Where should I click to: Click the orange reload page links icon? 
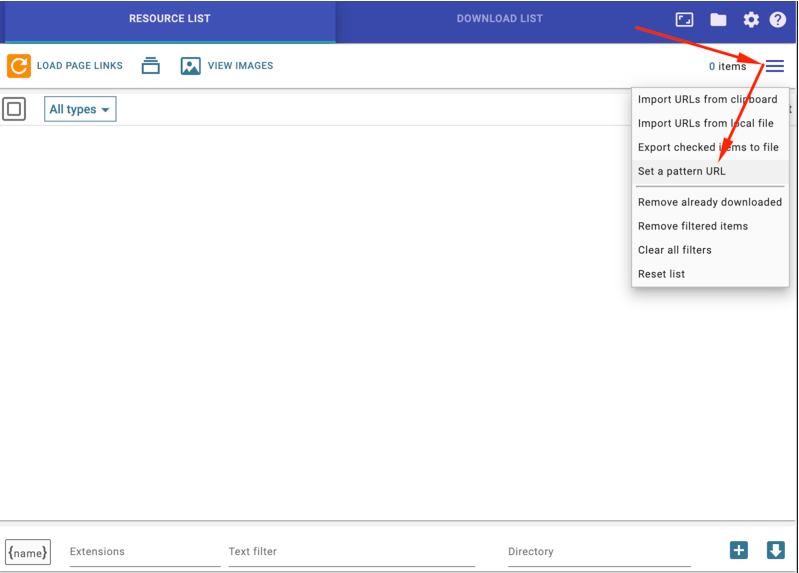coord(19,66)
